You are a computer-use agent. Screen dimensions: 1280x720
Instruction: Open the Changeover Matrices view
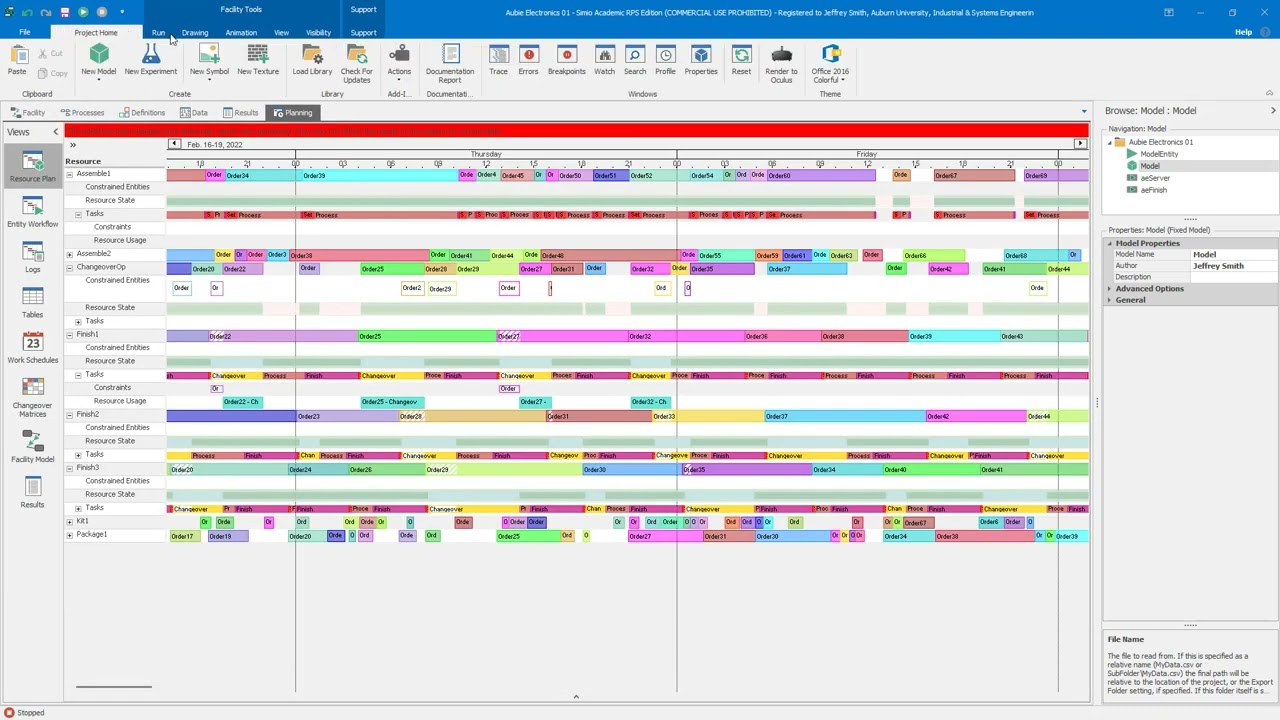(x=32, y=397)
